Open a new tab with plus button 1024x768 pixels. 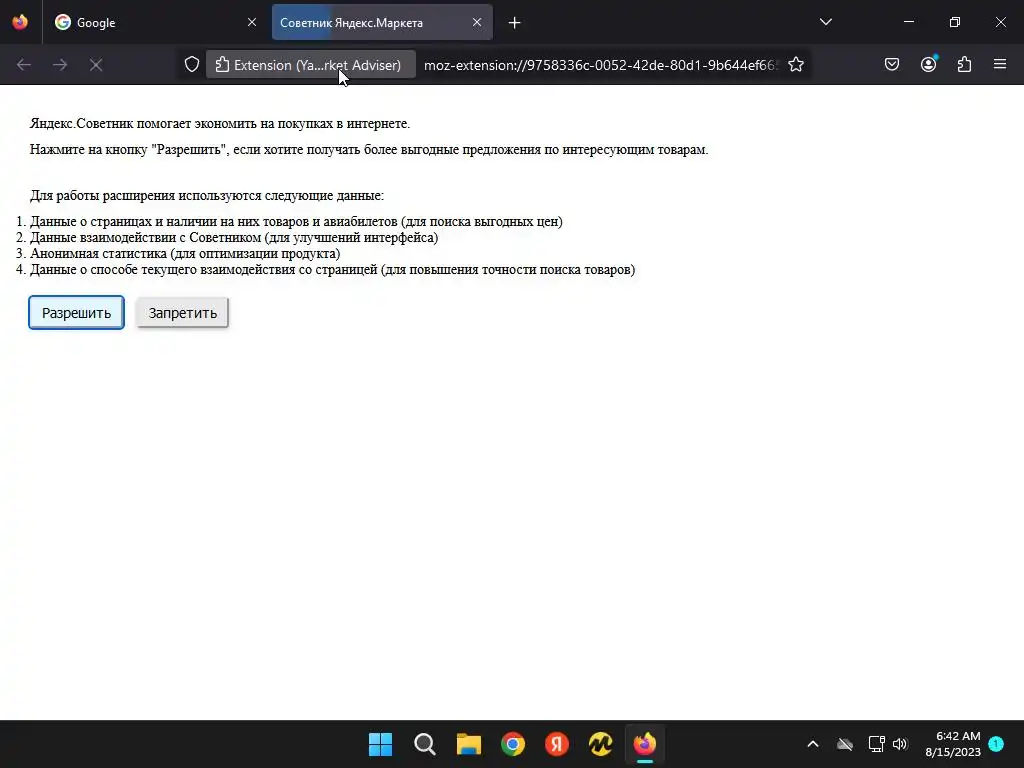pos(515,23)
